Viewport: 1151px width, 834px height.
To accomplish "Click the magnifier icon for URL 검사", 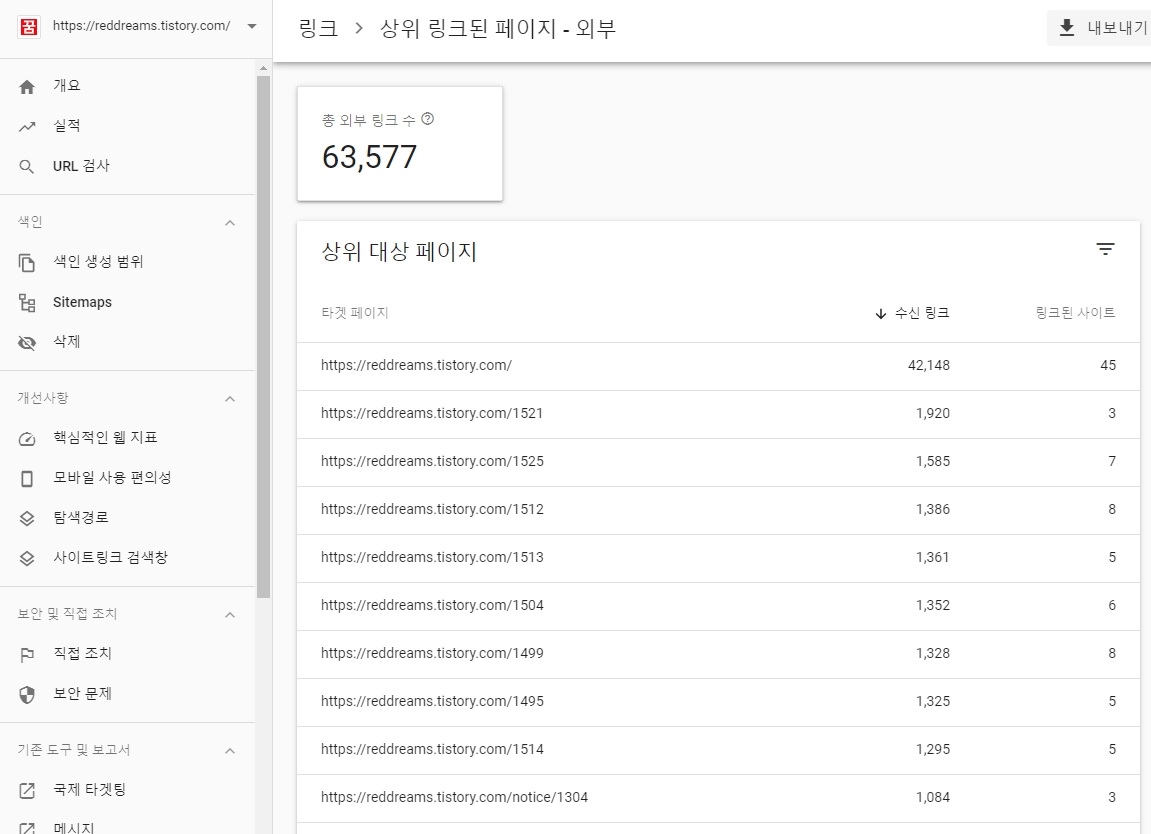I will click(x=26, y=167).
